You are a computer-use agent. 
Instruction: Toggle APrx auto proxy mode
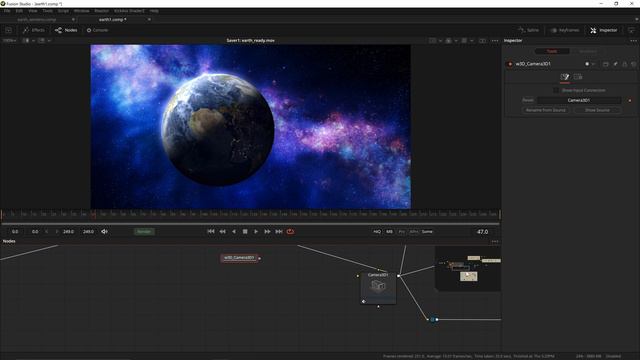pyautogui.click(x=414, y=231)
